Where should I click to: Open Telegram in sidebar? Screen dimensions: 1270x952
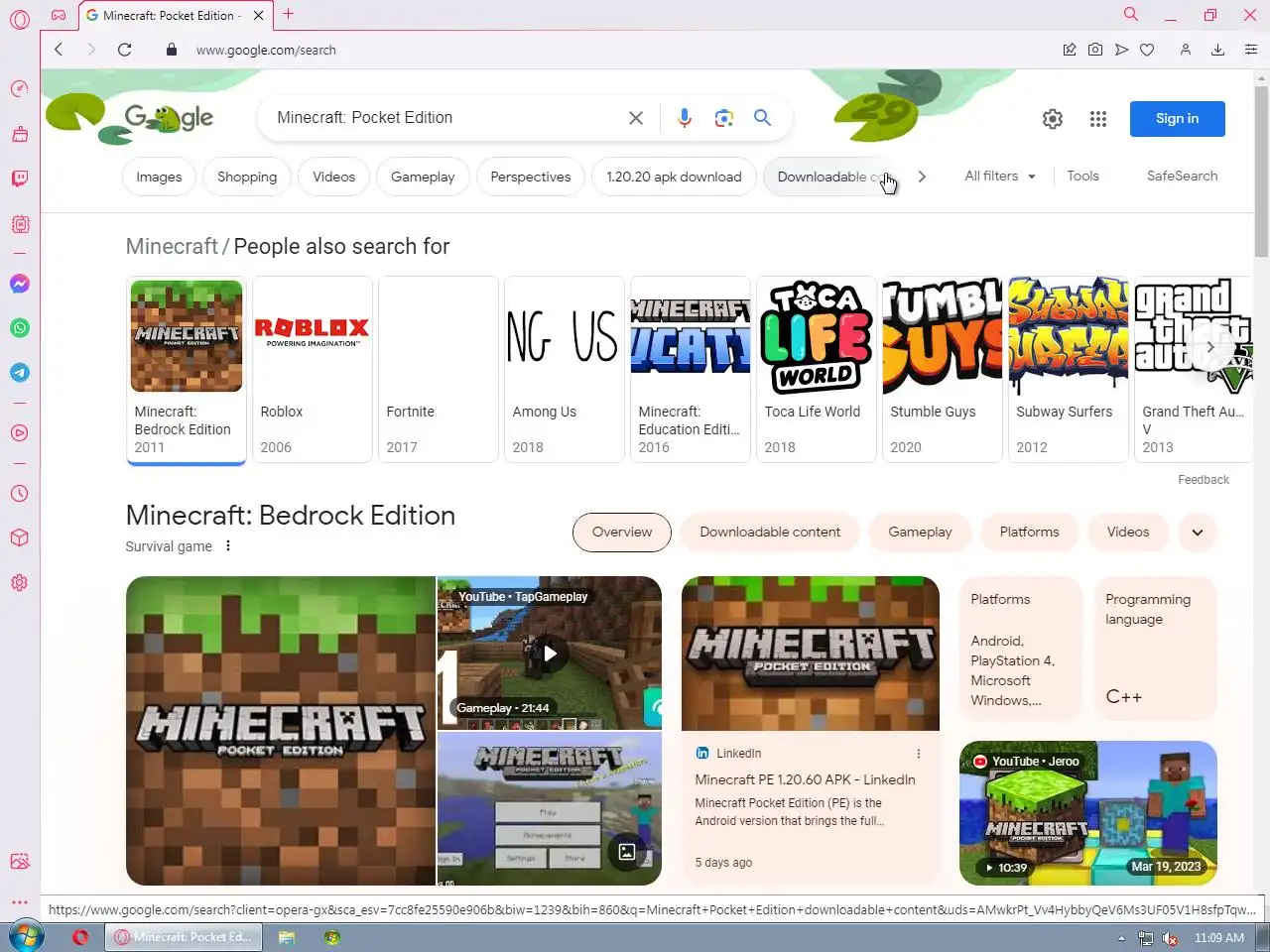(x=20, y=373)
